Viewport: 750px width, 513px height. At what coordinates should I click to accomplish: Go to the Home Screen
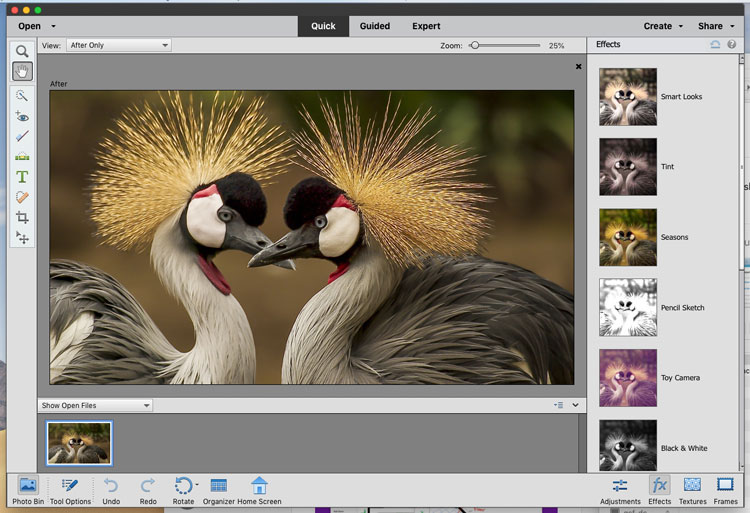click(259, 491)
